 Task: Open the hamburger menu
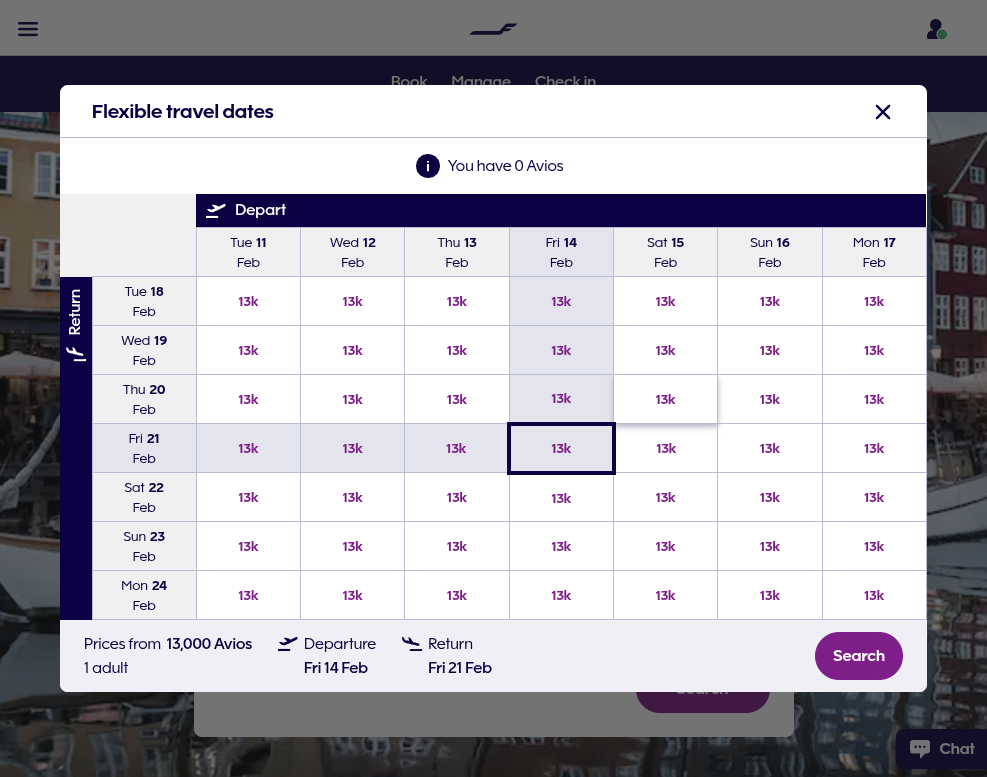(28, 29)
